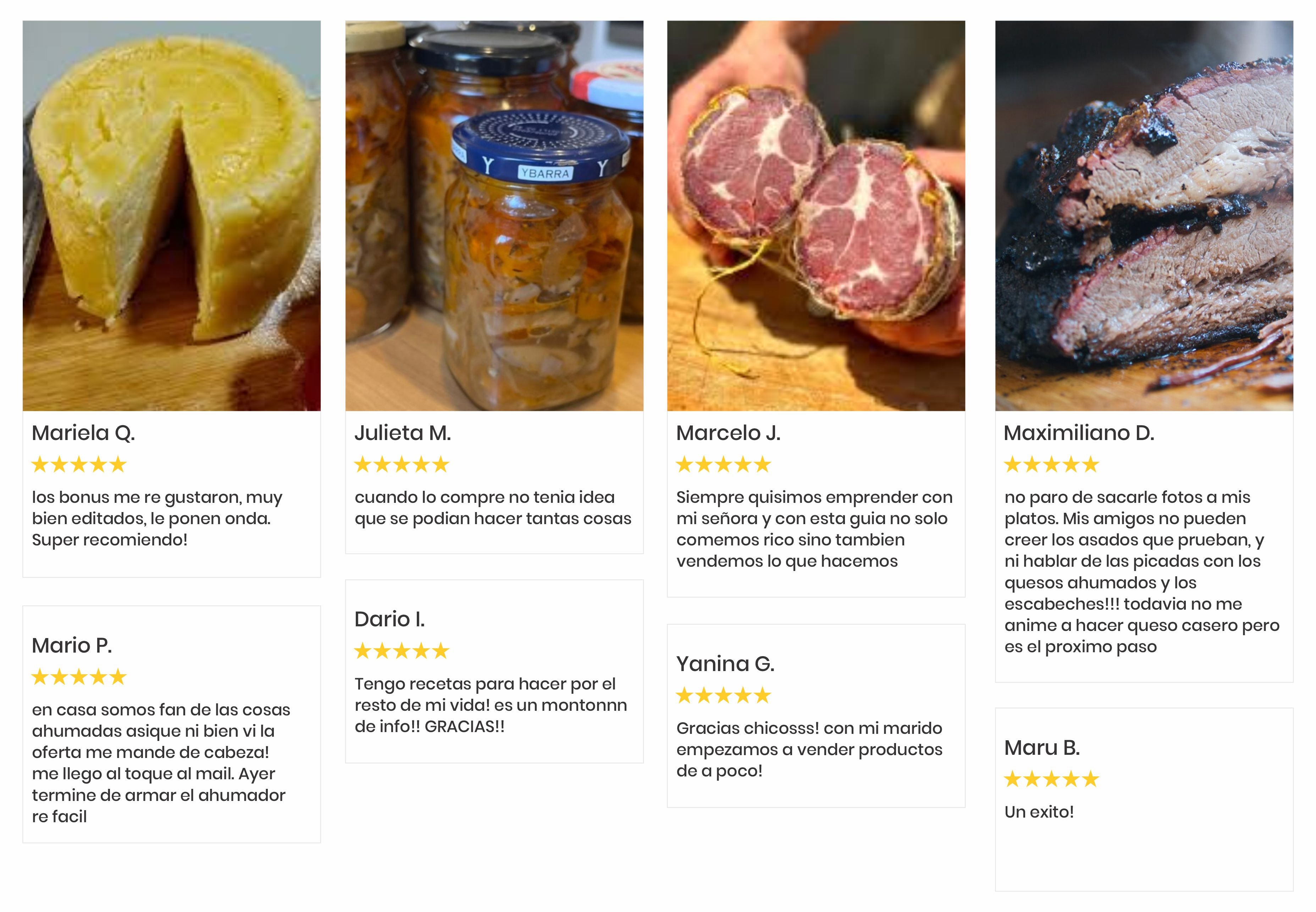This screenshot has width=1316, height=912.
Task: Click Mario P.'s review text
Action: pos(160,763)
